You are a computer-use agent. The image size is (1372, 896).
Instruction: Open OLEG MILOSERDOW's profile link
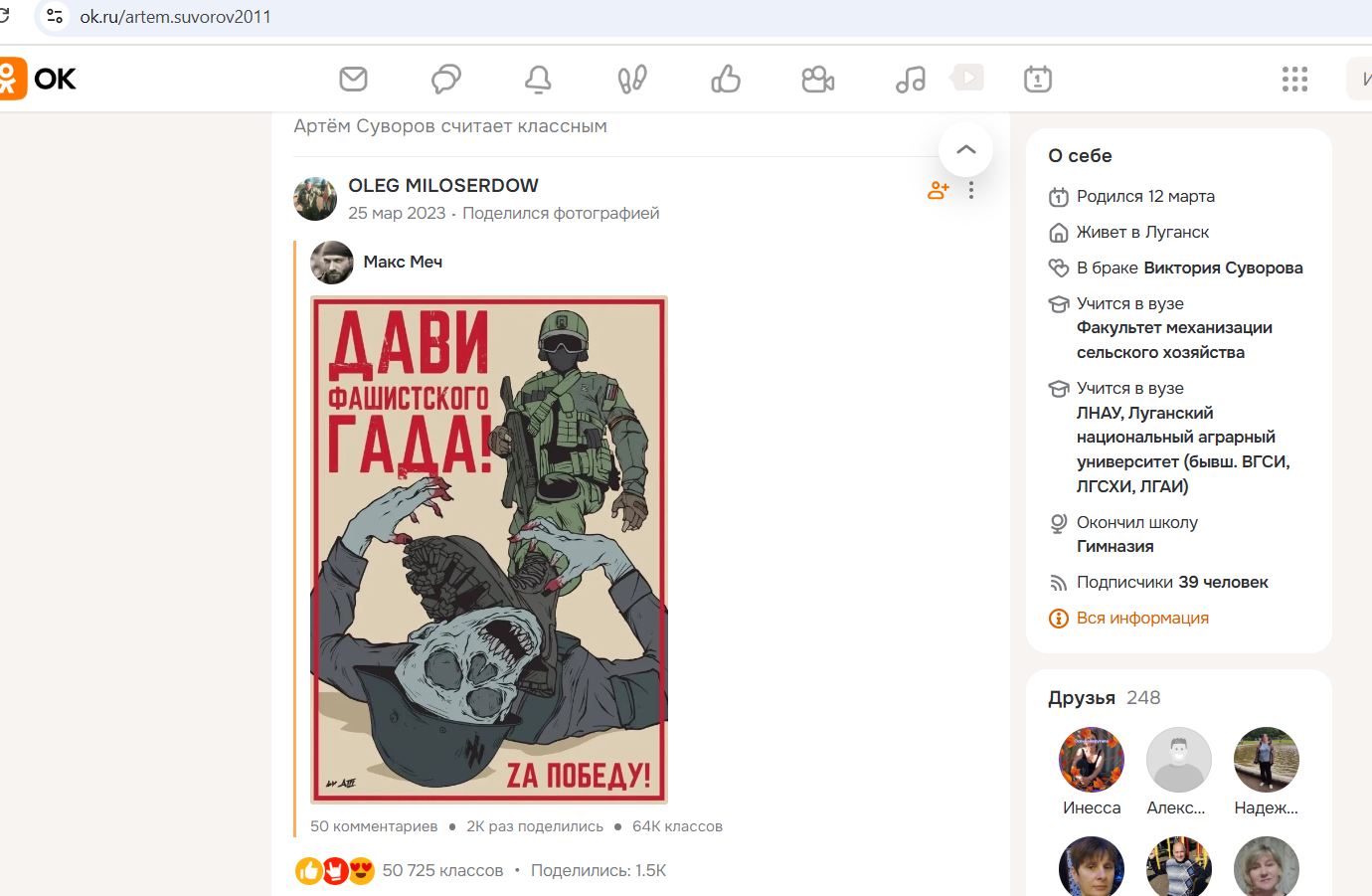click(x=442, y=186)
